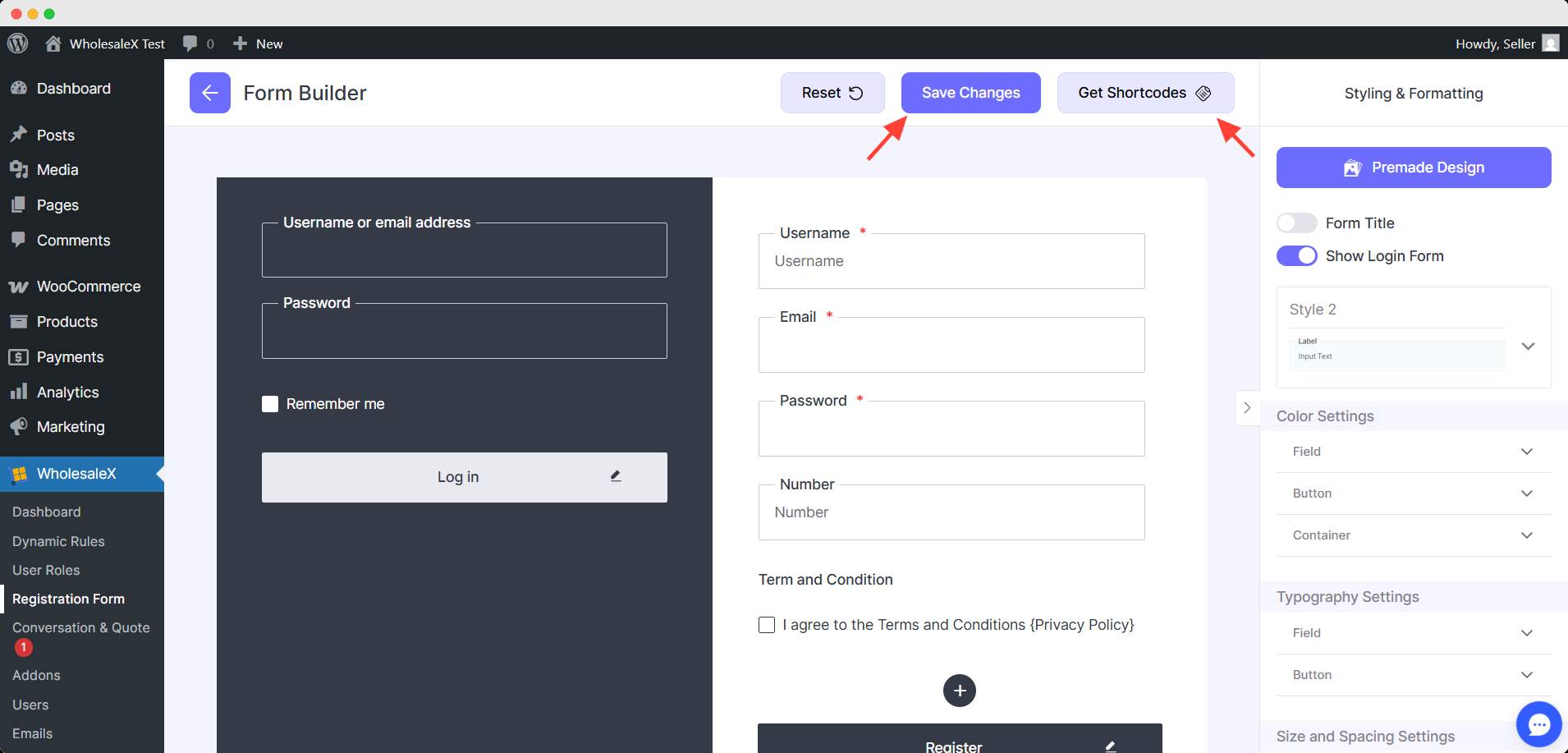Click the Get Shortcodes button
Image resolution: width=1568 pixels, height=753 pixels.
point(1144,93)
